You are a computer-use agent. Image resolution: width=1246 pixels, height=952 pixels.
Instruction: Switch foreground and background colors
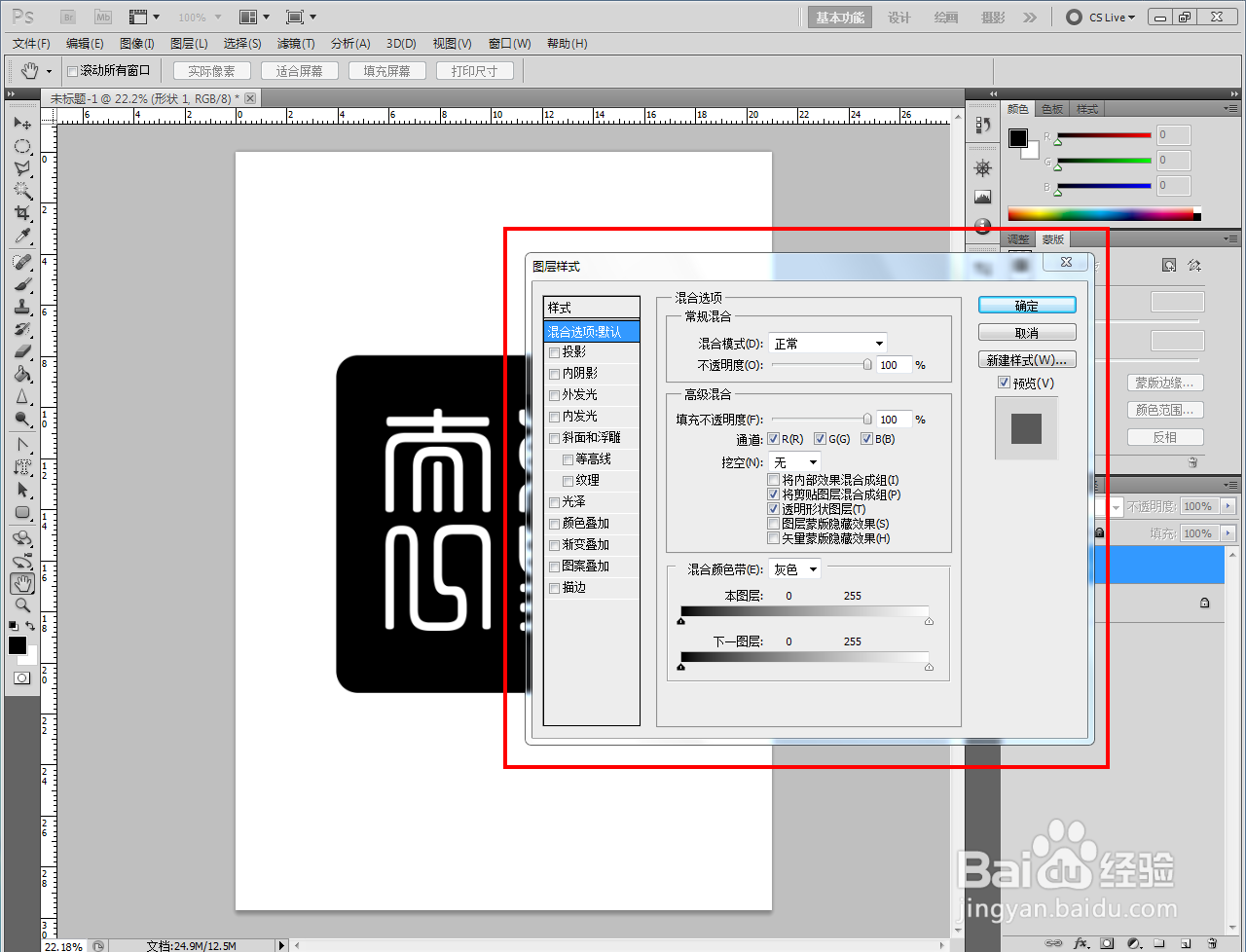(x=31, y=626)
